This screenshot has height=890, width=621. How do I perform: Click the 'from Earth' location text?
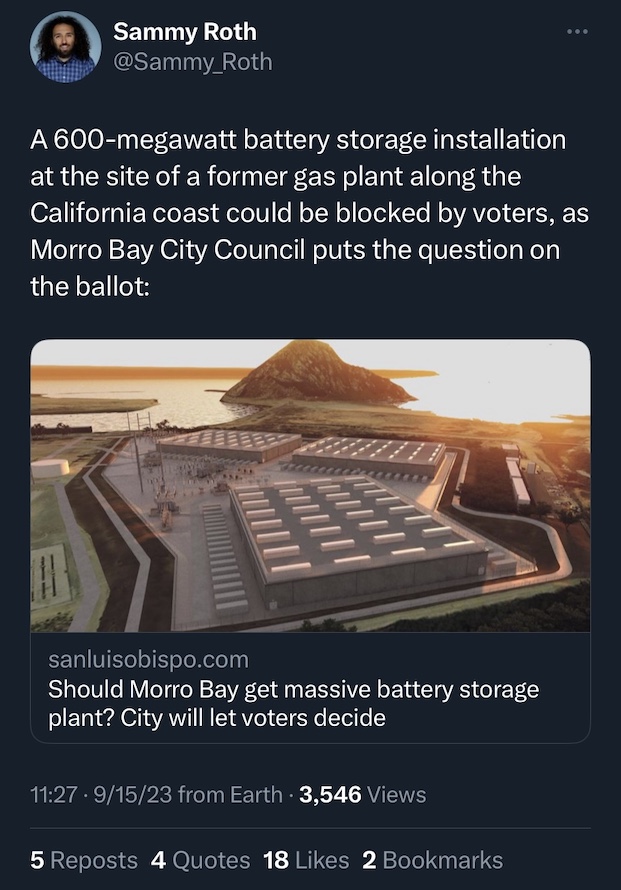pos(232,795)
